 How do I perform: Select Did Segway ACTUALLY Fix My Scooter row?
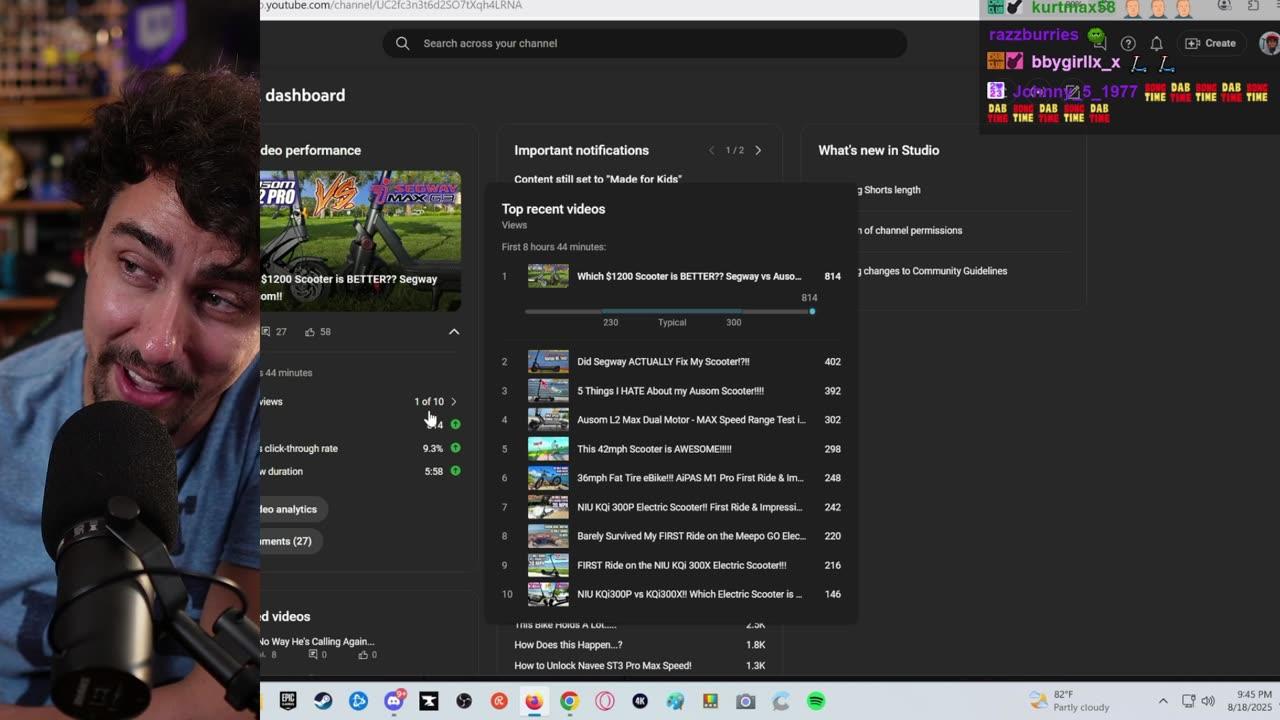click(672, 362)
